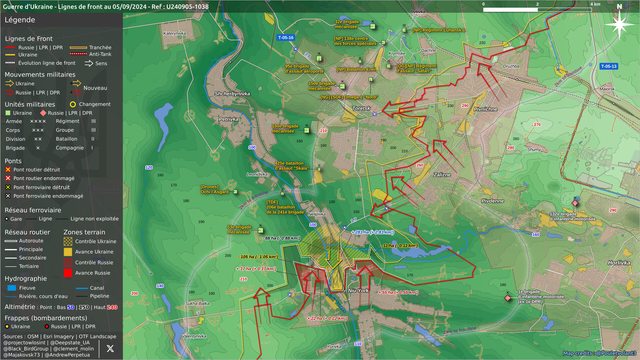
Task: Click the damaged road bridge legend icon
Action: click(8, 178)
